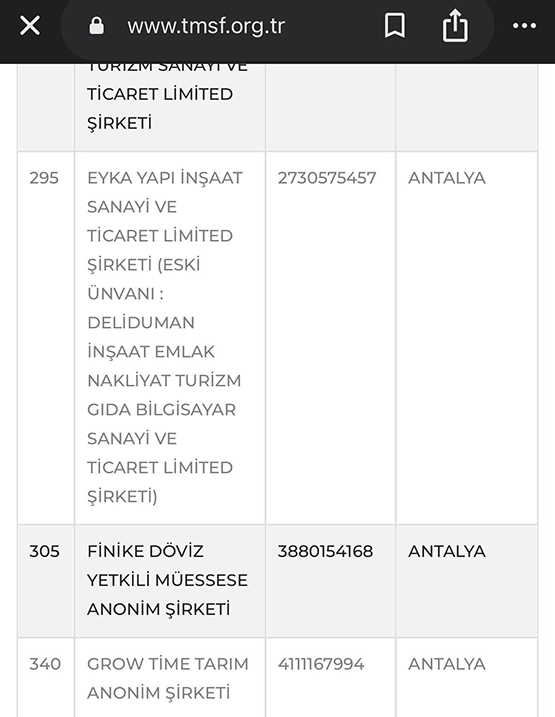The width and height of the screenshot is (555, 717).
Task: Tap ANTALYA in row 340
Action: point(447,664)
